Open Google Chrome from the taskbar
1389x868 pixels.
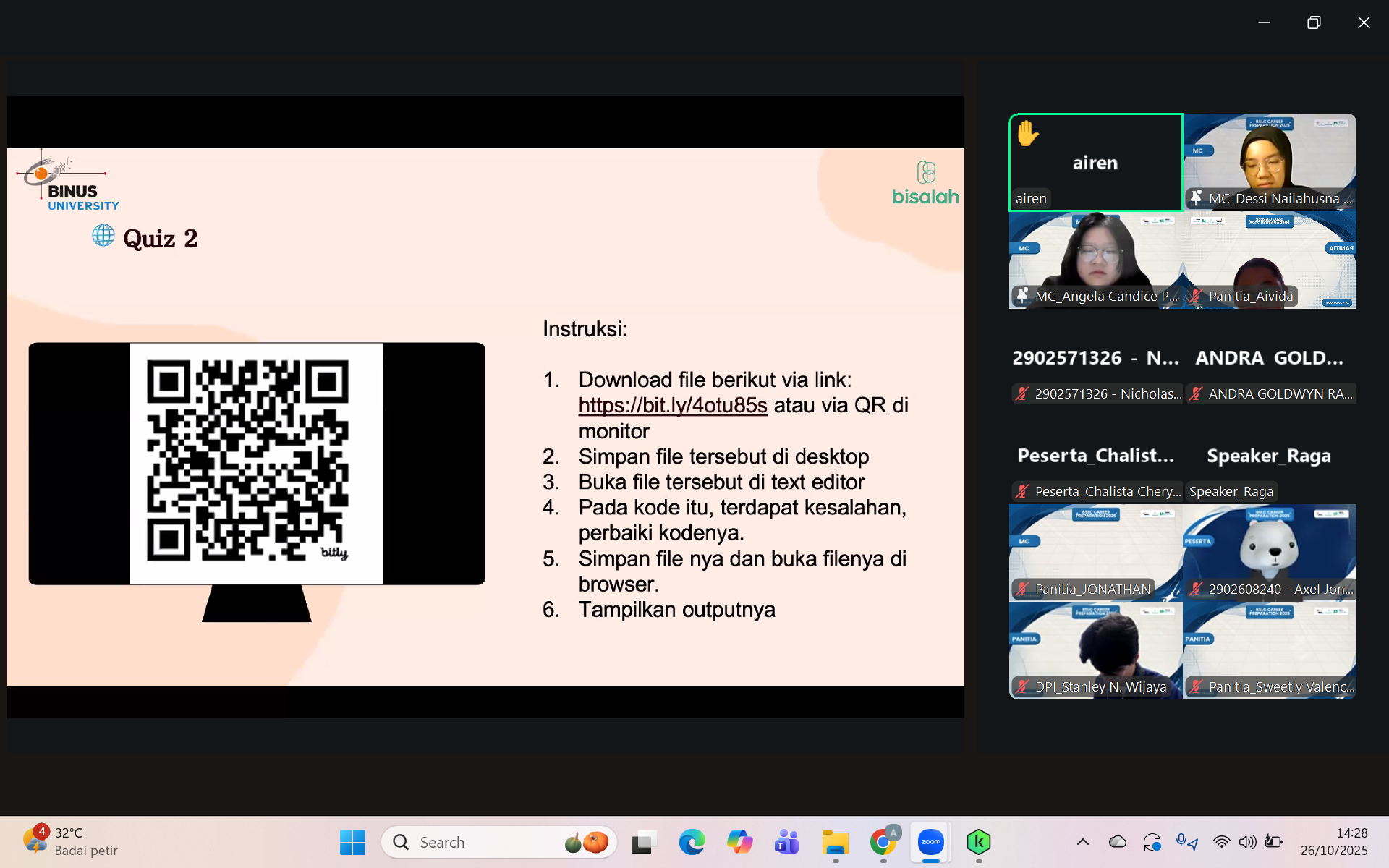[x=883, y=842]
